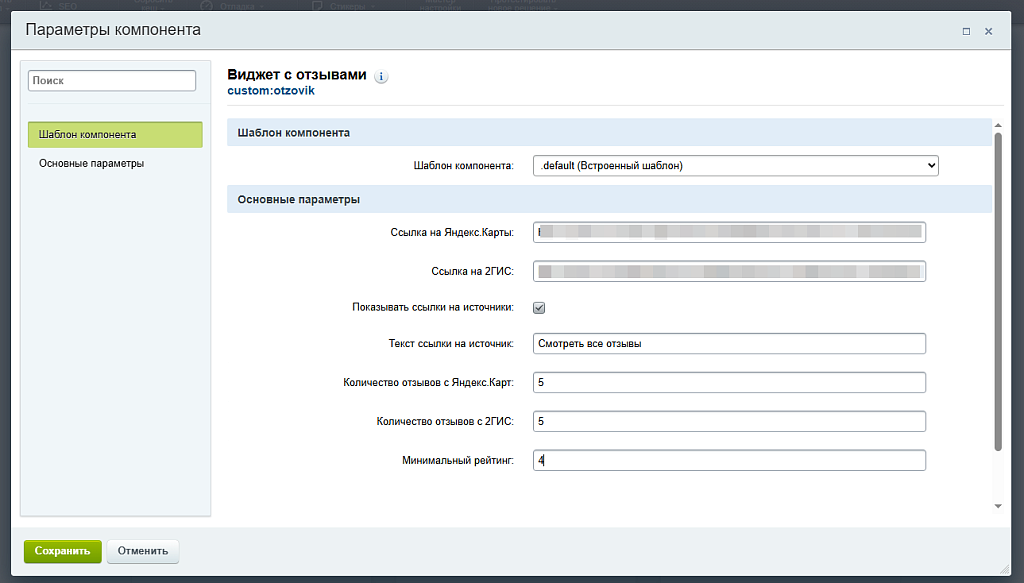Click the Ссылка на Яндекс.Карты field

click(729, 232)
